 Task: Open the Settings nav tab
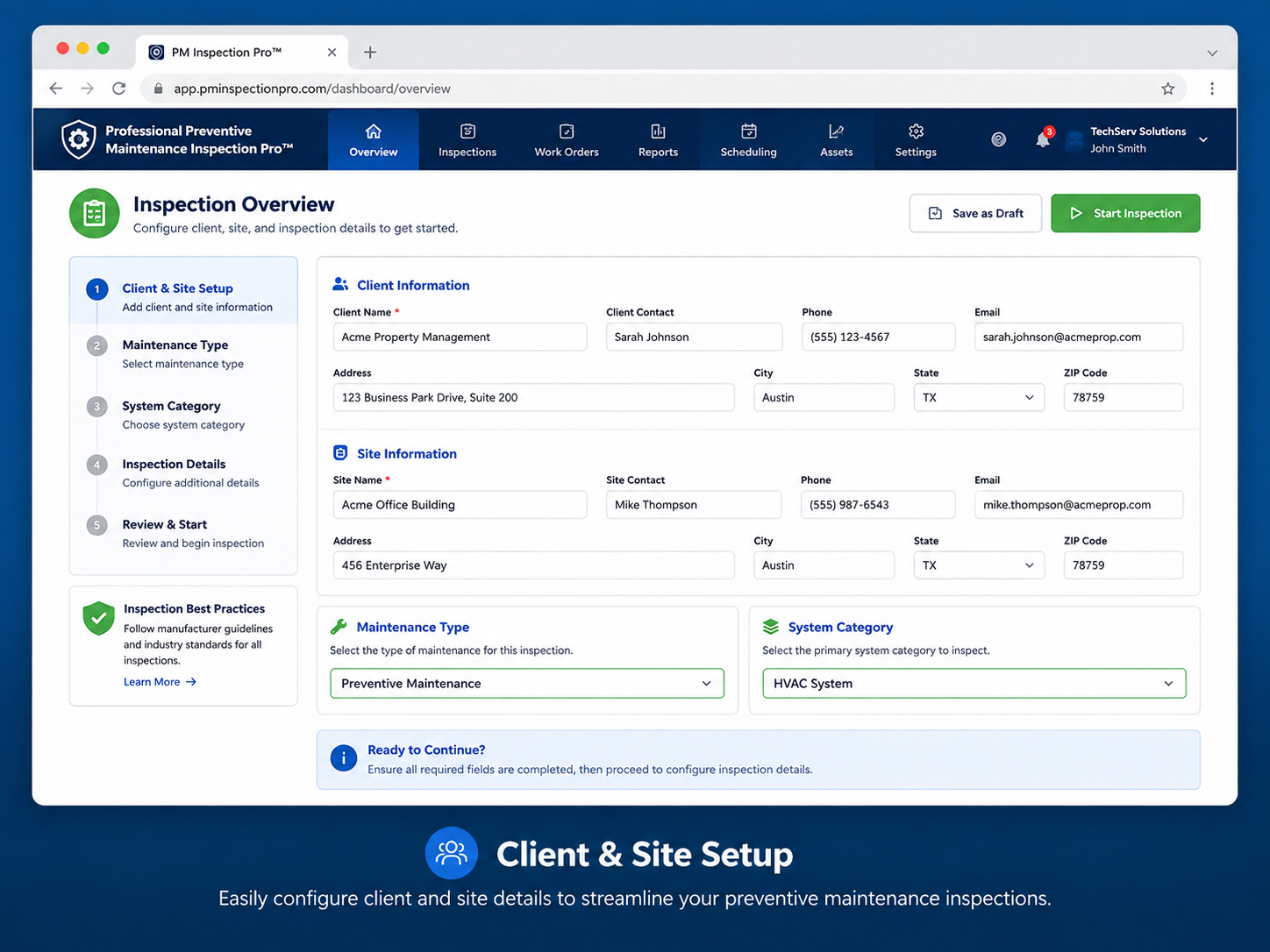pyautogui.click(x=916, y=139)
